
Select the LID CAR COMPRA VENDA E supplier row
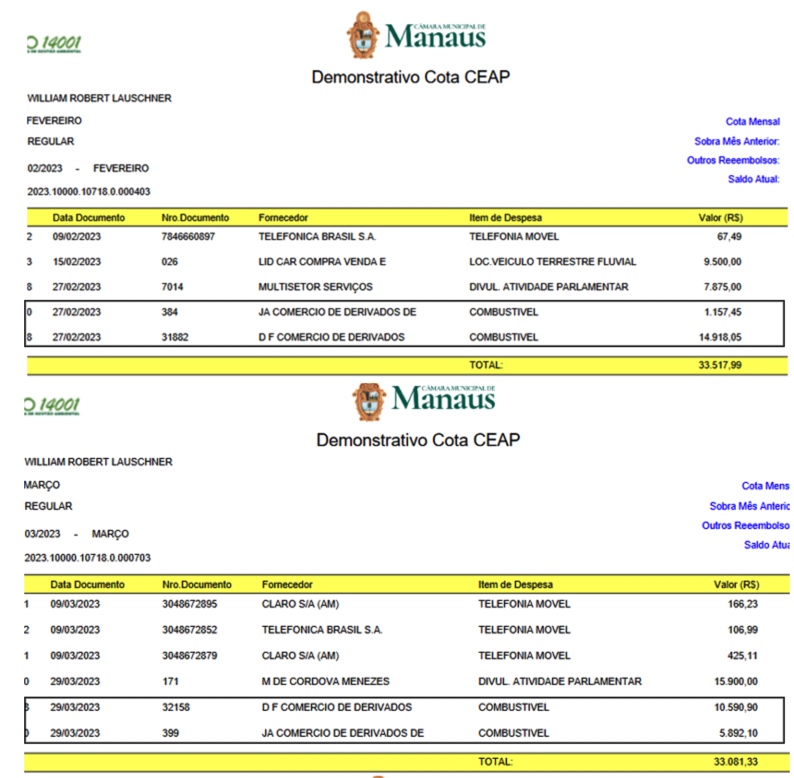(x=321, y=262)
